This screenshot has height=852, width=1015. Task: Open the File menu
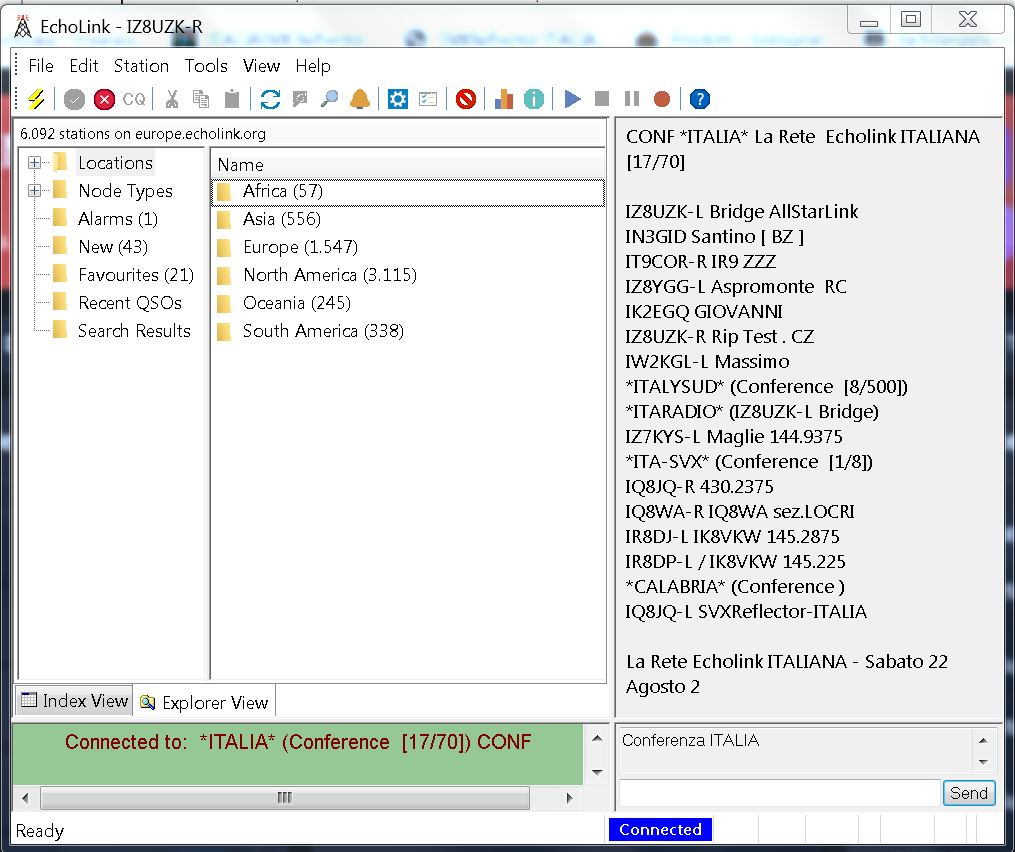[41, 66]
